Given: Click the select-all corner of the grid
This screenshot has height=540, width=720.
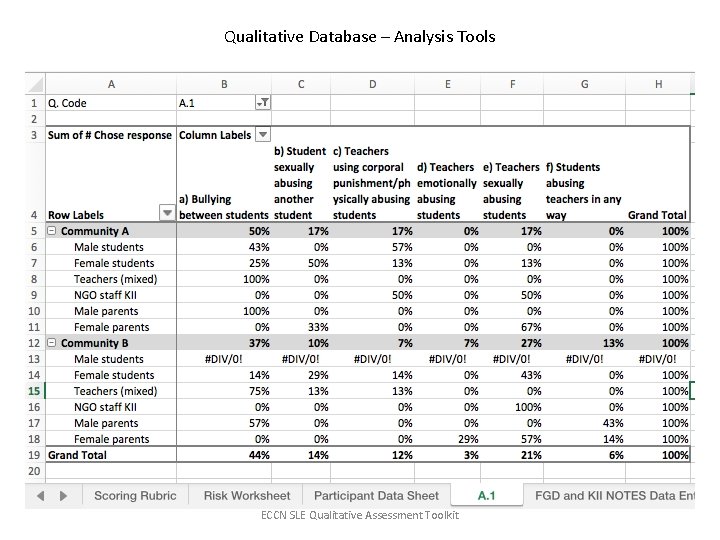Looking at the screenshot, I should (x=35, y=84).
